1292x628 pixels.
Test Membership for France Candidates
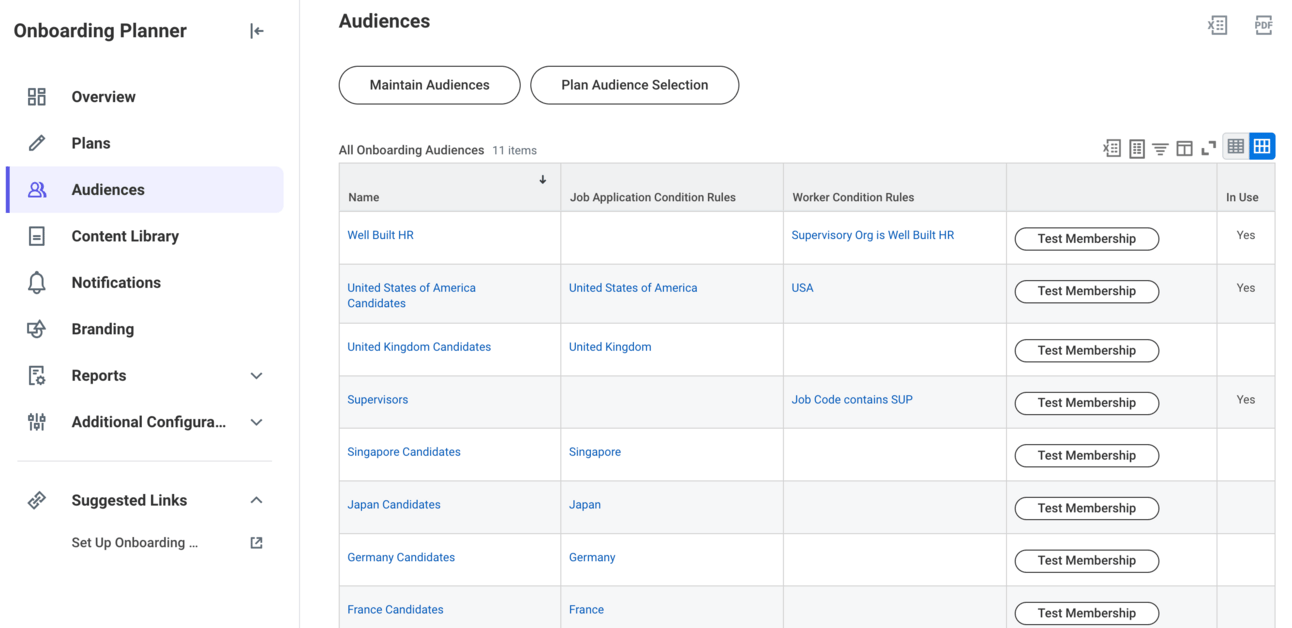coord(1087,613)
